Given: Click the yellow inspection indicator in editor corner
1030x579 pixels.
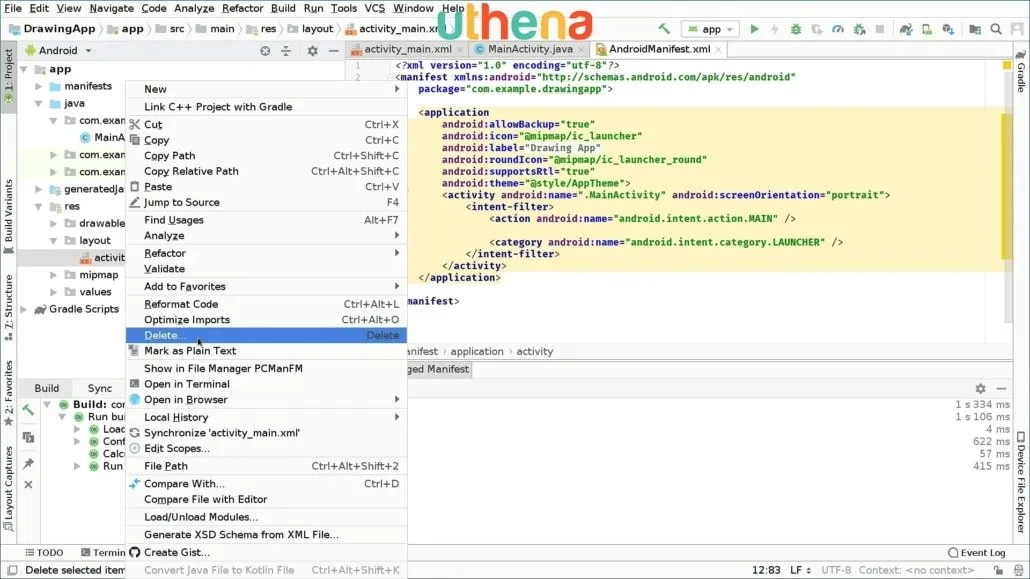Looking at the screenshot, I should [1007, 66].
